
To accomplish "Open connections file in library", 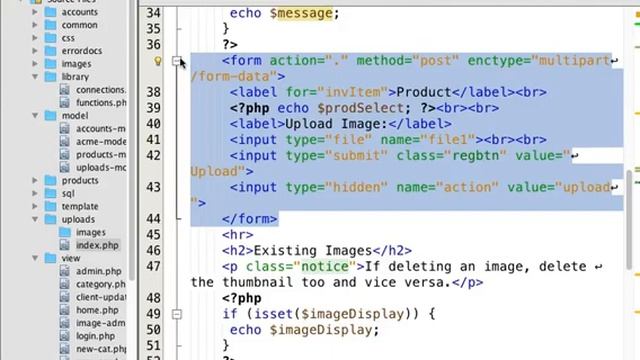I will coord(101,90).
